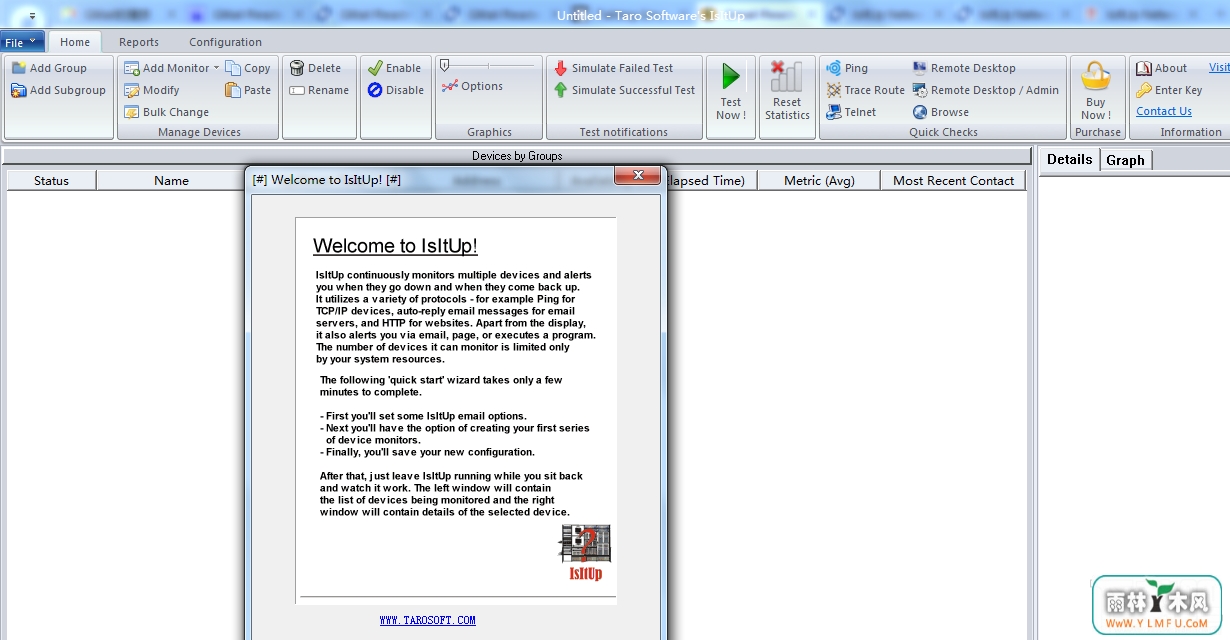Sort by the Name column header
The width and height of the screenshot is (1230, 640).
[171, 180]
